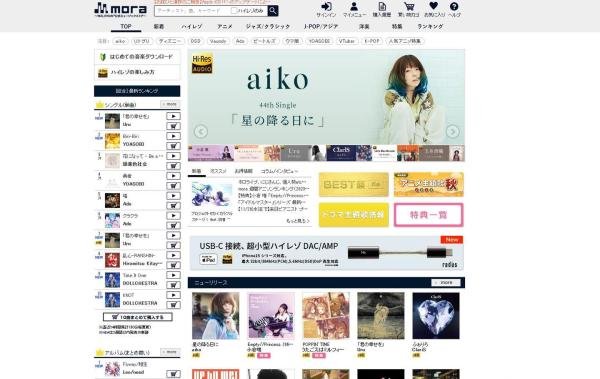Click Hi-Res Audio badge on aiko banner

(x=202, y=63)
